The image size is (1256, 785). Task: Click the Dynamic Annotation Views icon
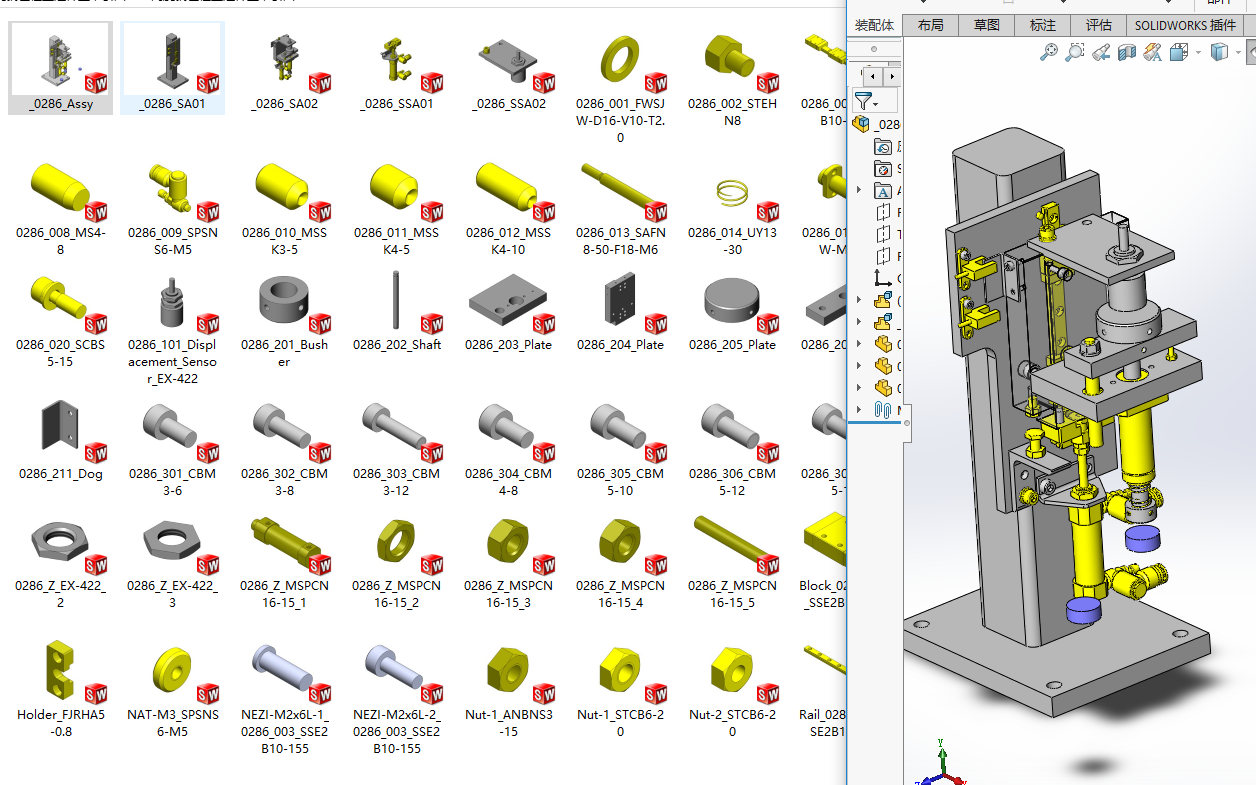tap(1153, 52)
